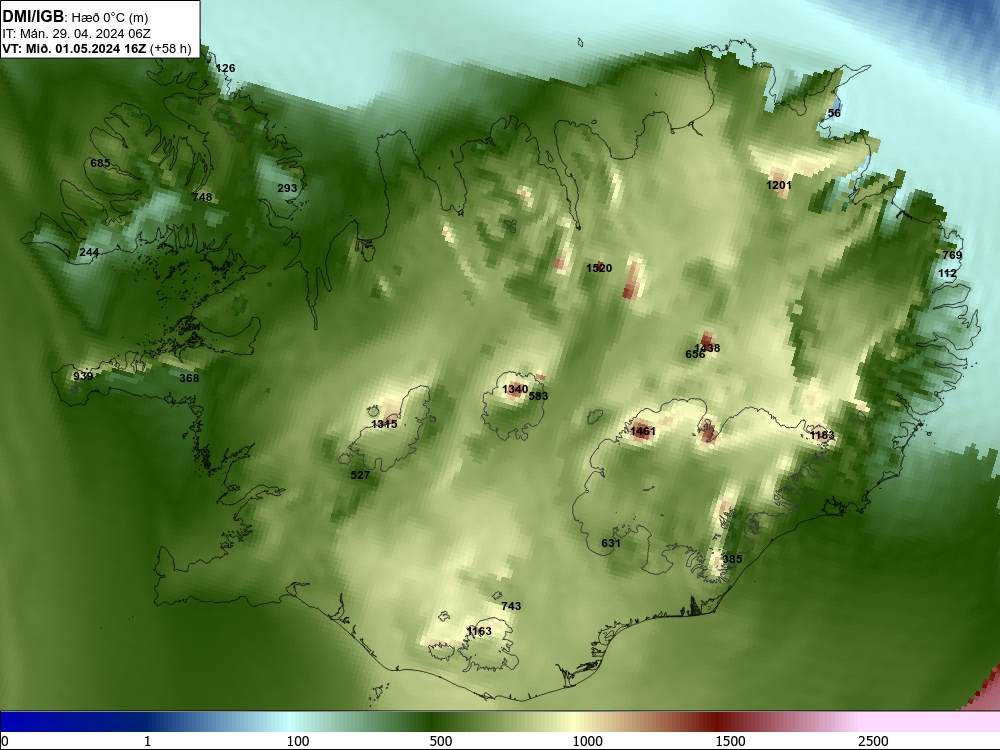Click the 368 value label
This screenshot has width=1000, height=750.
[189, 378]
